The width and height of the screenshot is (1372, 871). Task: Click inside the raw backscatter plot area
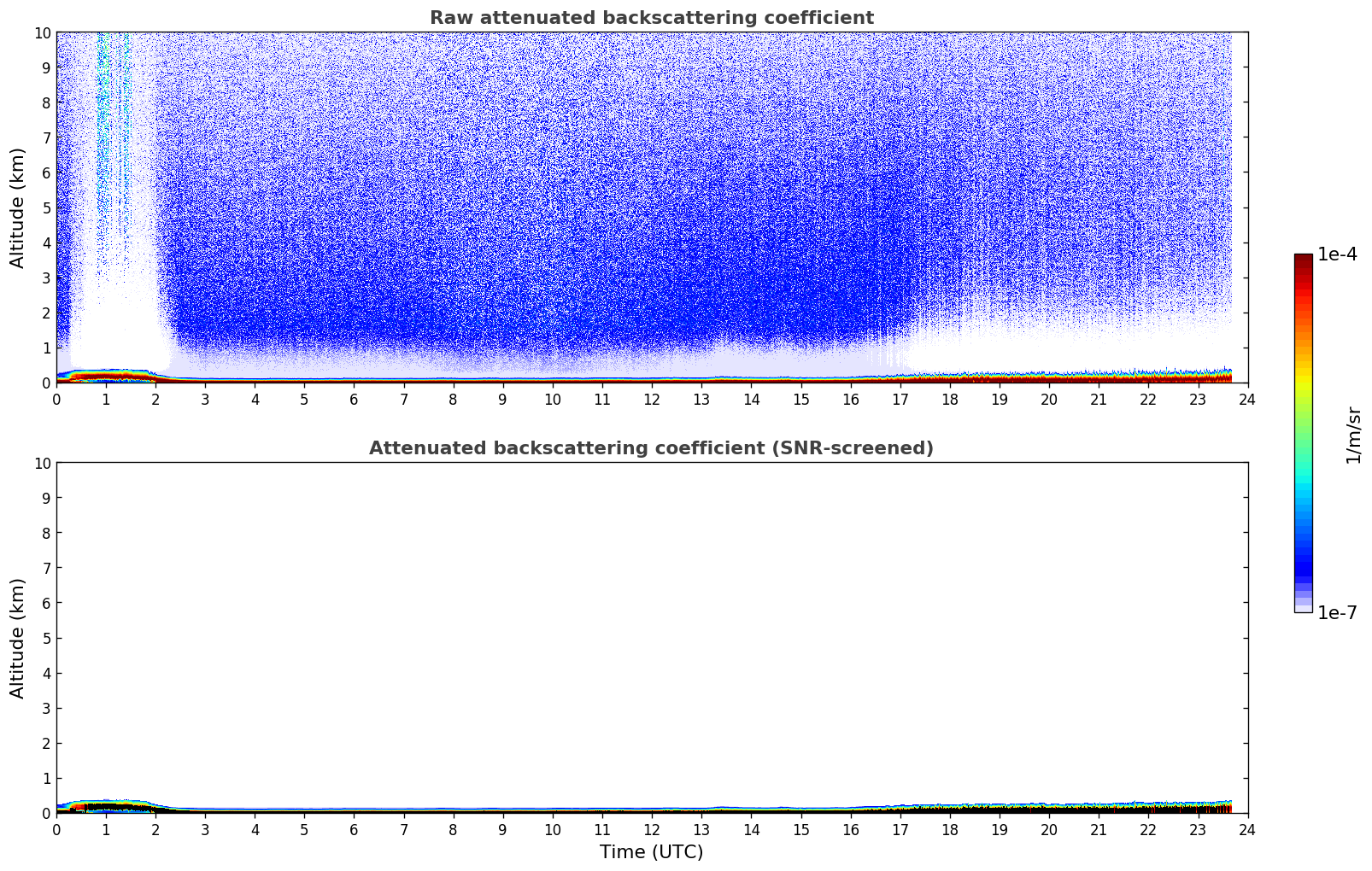[x=652, y=208]
